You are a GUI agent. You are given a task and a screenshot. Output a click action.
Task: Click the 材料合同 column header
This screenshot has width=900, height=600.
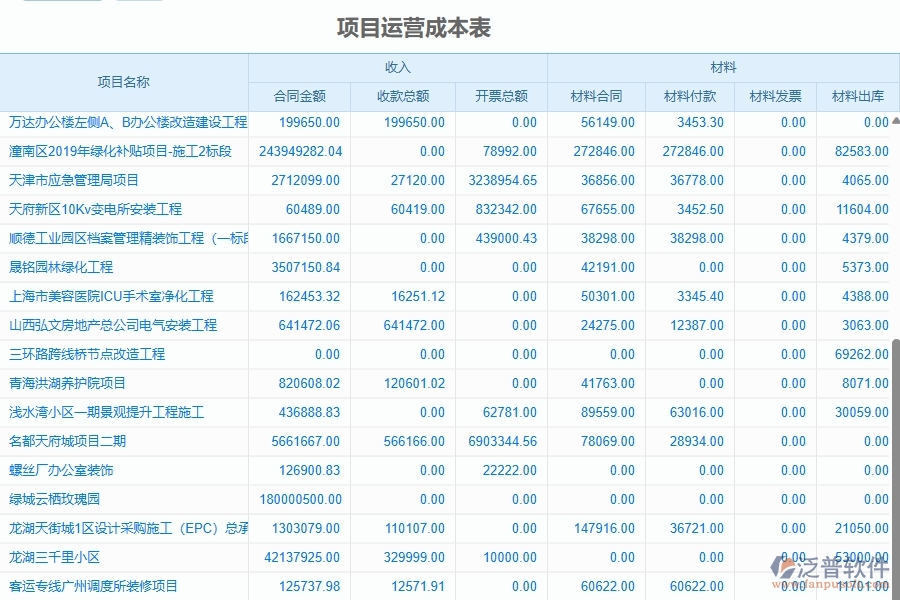(x=597, y=96)
